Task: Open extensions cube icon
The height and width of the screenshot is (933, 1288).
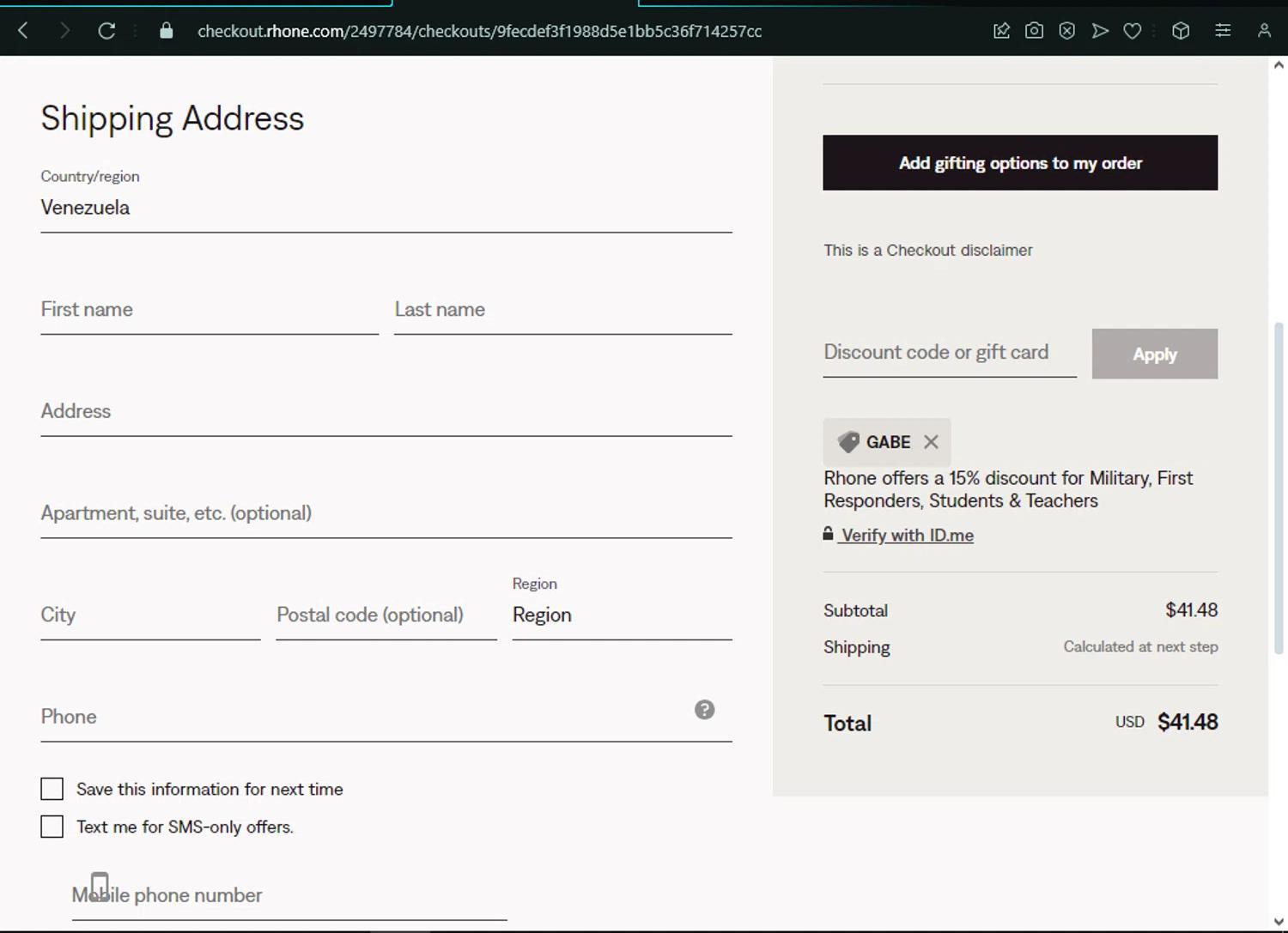Action: 1181,31
